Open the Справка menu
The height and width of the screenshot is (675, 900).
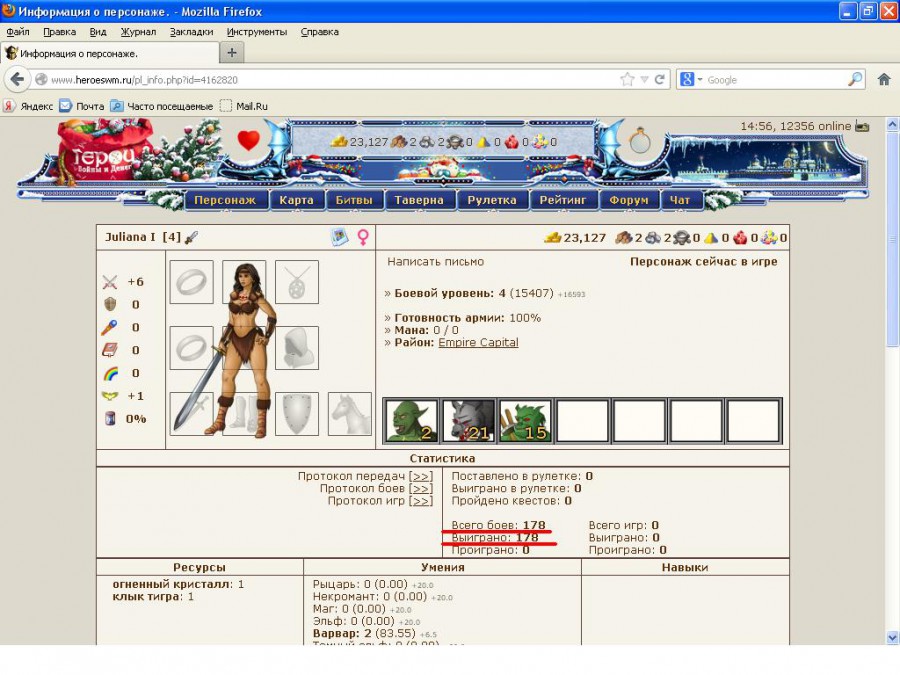pyautogui.click(x=320, y=32)
